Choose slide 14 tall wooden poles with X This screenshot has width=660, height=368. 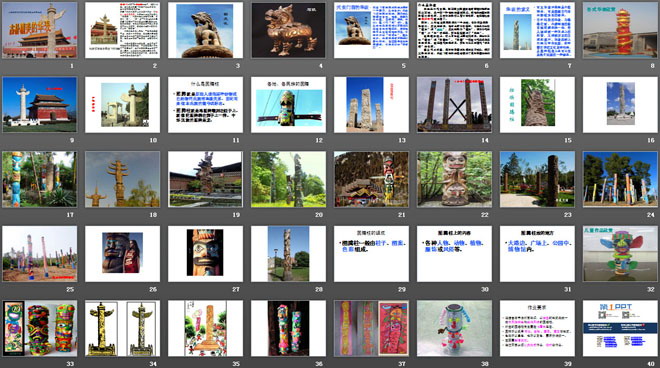(x=454, y=104)
